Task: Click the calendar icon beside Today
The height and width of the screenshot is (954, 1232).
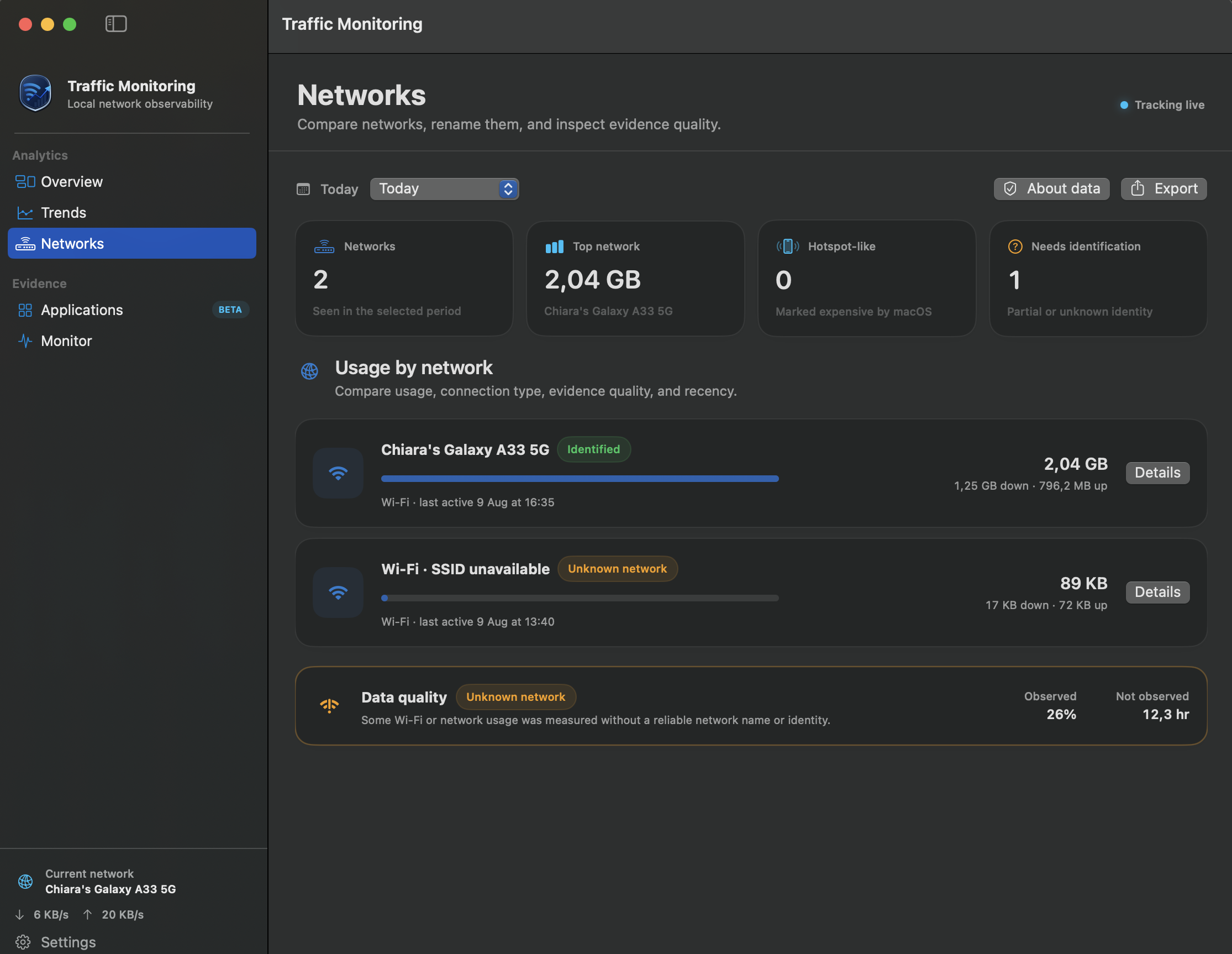Action: (303, 189)
